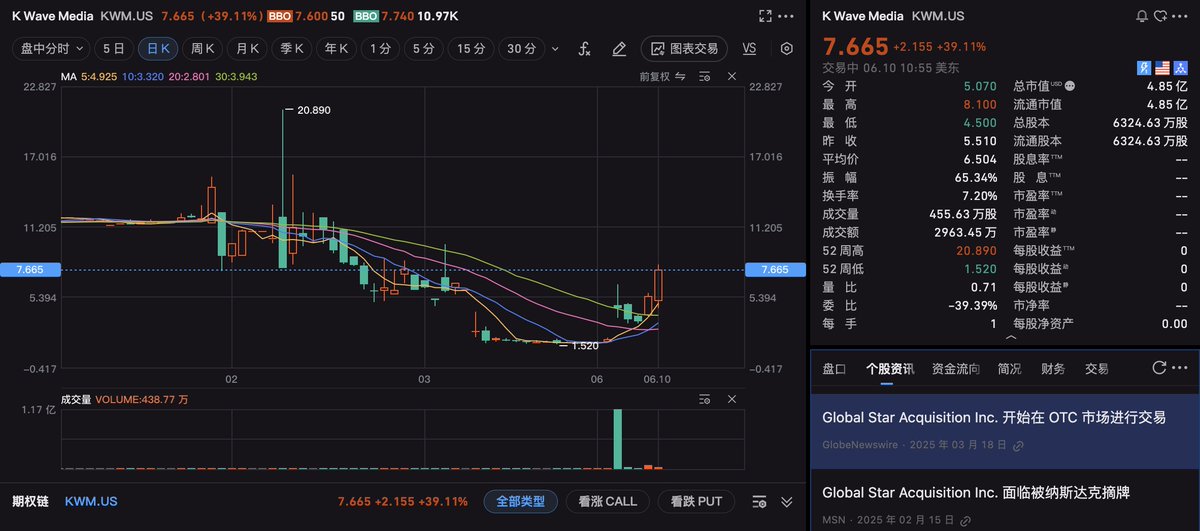
Task: Switch chart to 5日 view
Action: coord(114,48)
